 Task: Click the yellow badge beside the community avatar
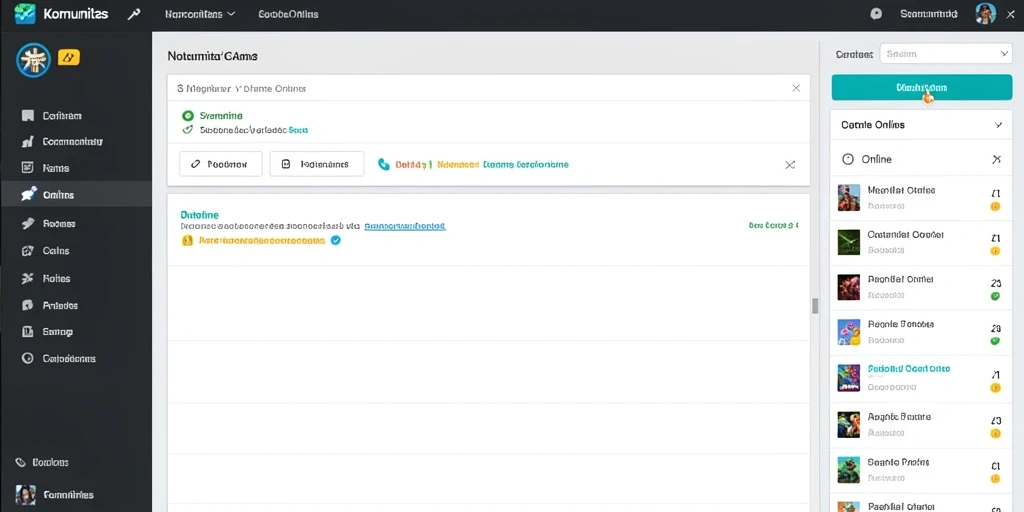coord(69,57)
